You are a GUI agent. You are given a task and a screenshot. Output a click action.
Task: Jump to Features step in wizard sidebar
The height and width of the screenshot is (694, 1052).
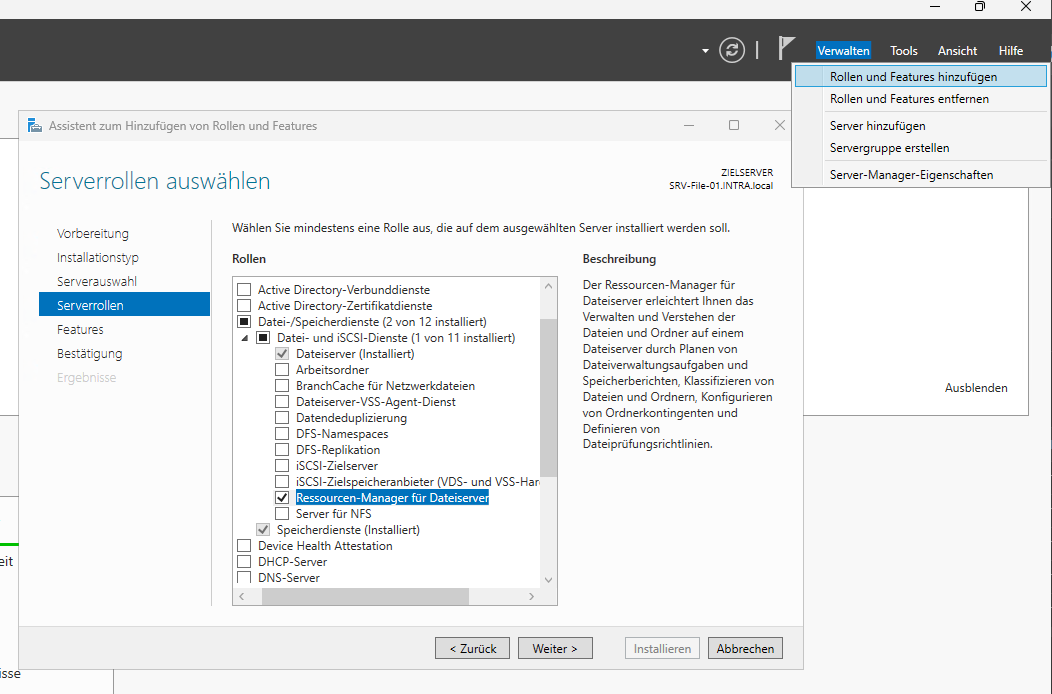tap(80, 330)
